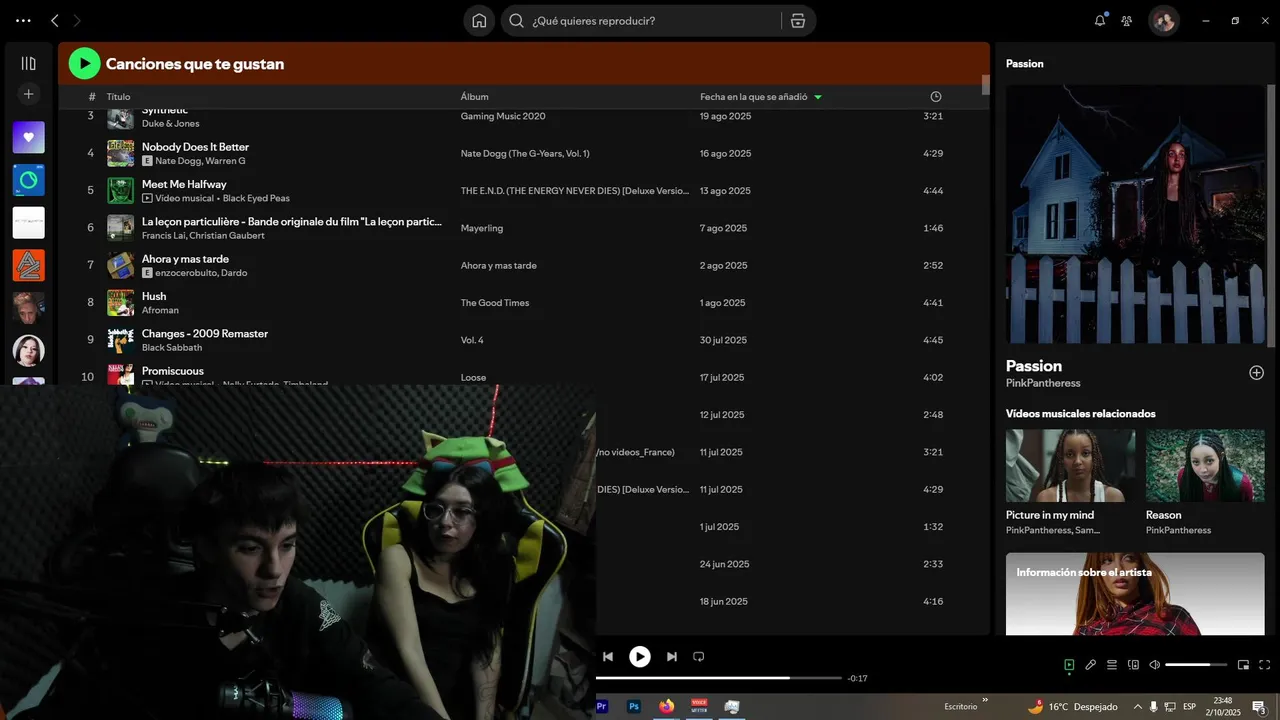Sort by 'Fecha en la que se añadió'
The height and width of the screenshot is (720, 1280).
pos(753,97)
